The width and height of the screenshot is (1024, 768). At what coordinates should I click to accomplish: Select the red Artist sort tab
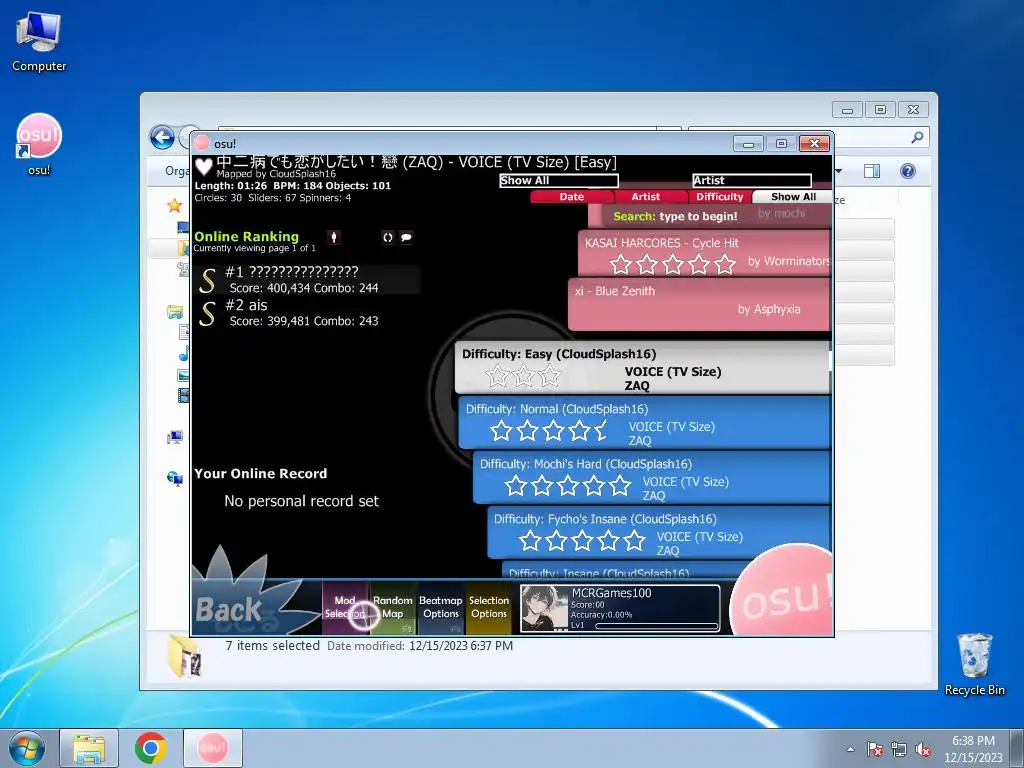click(x=645, y=197)
